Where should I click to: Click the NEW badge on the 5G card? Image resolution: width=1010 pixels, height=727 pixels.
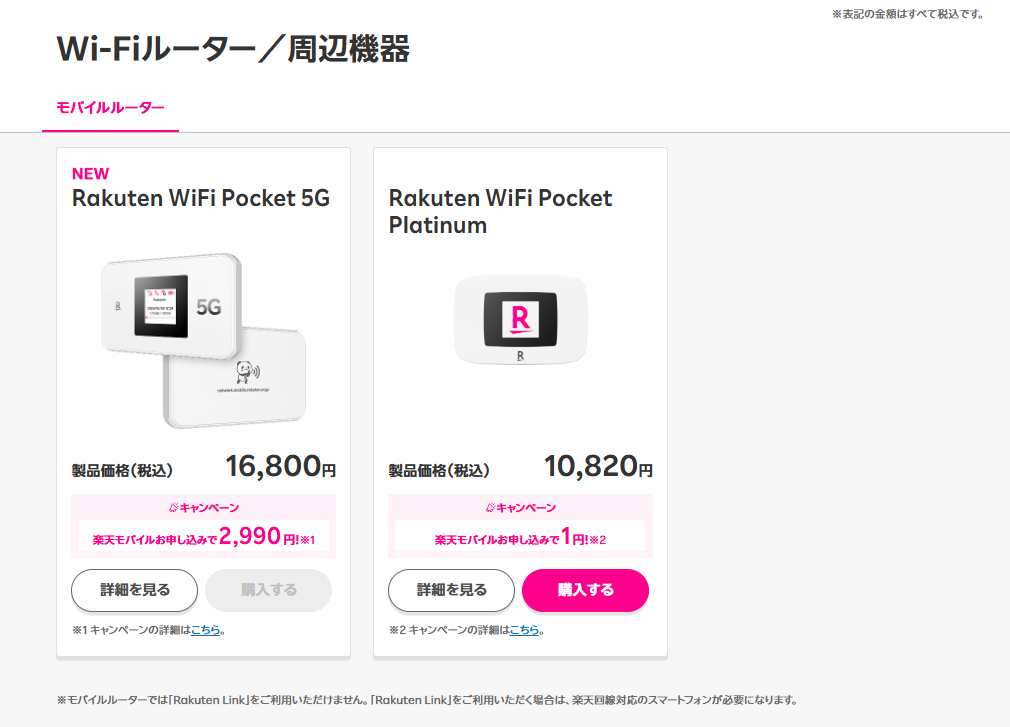pyautogui.click(x=91, y=174)
